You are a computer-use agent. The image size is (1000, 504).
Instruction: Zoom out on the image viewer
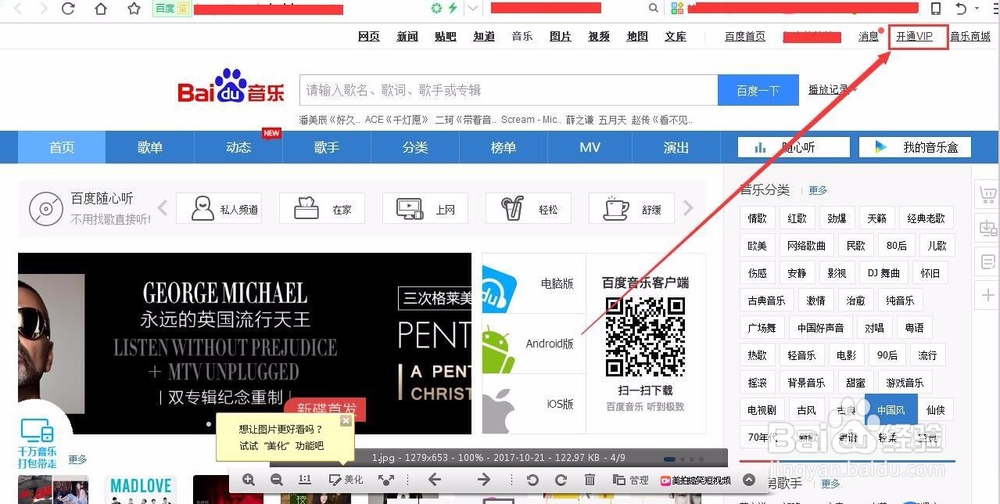click(277, 480)
